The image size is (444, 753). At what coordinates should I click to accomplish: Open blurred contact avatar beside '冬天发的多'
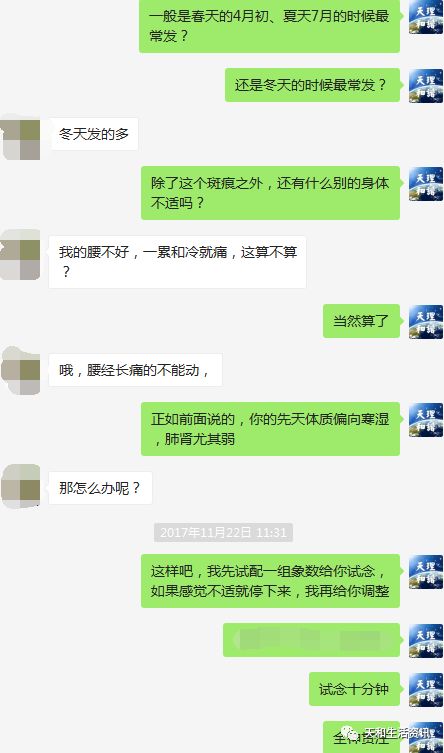coord(21,137)
